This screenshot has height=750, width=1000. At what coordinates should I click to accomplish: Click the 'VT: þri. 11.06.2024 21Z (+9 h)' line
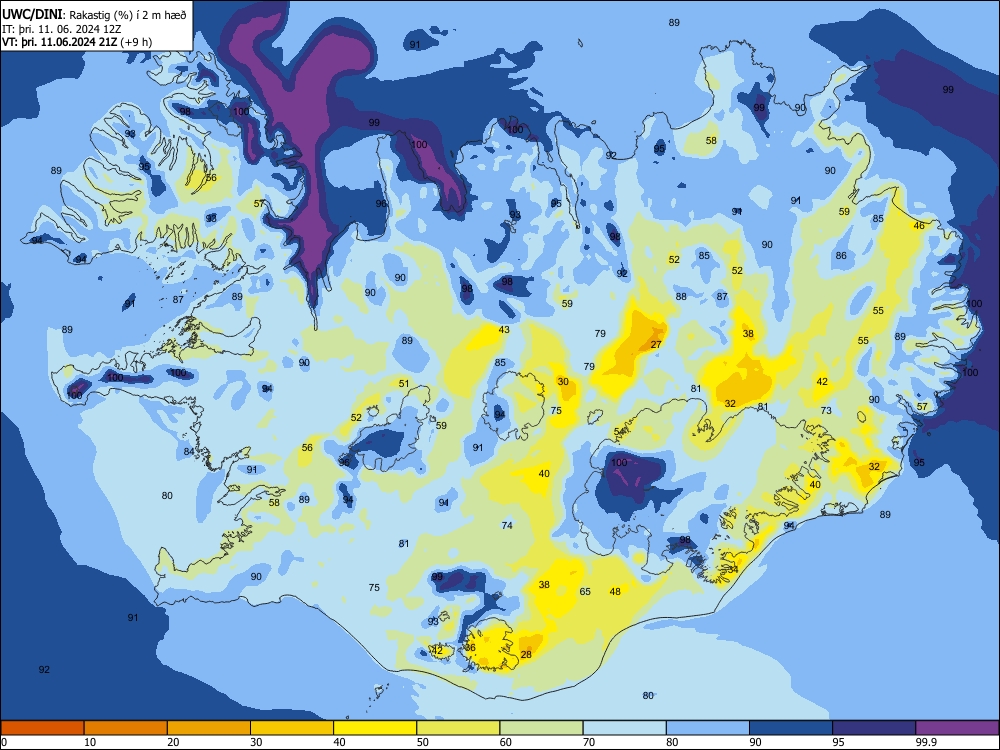[77, 42]
